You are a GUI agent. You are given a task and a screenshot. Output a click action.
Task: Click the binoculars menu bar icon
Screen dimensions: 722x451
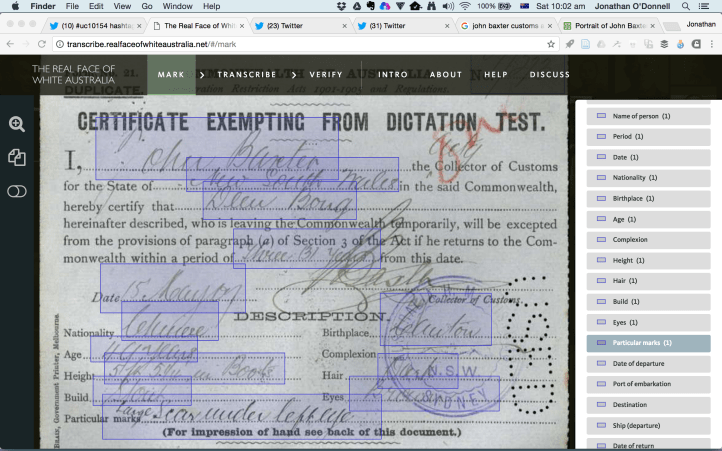point(431,6)
